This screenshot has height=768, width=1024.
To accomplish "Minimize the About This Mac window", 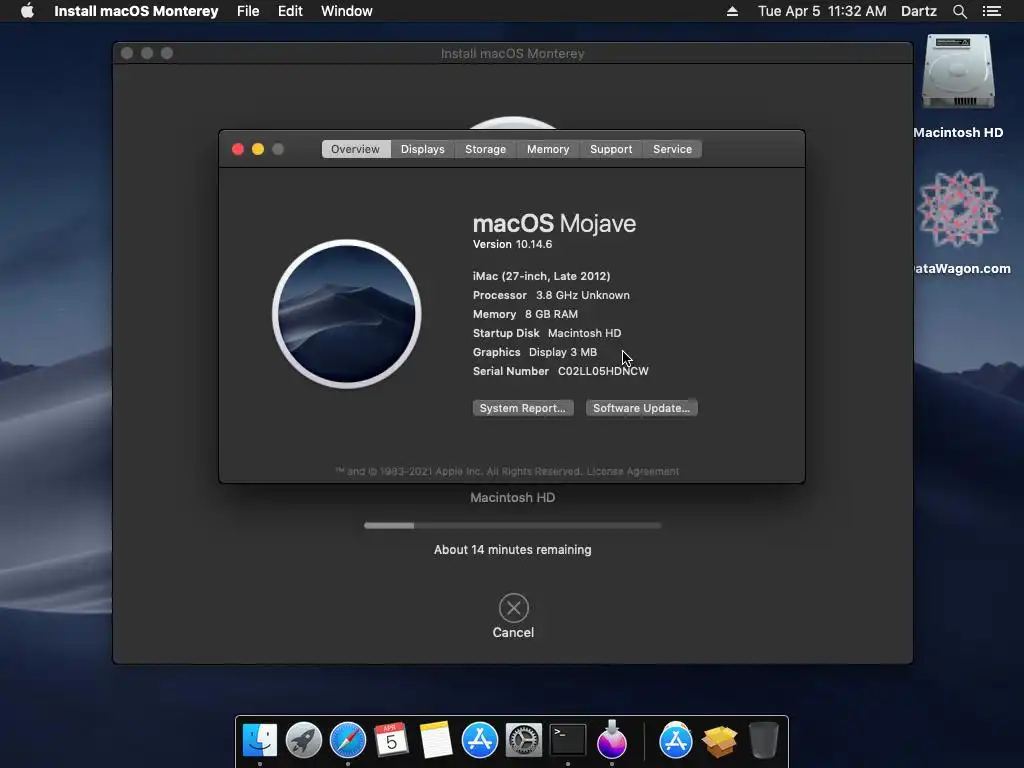I will click(x=258, y=149).
